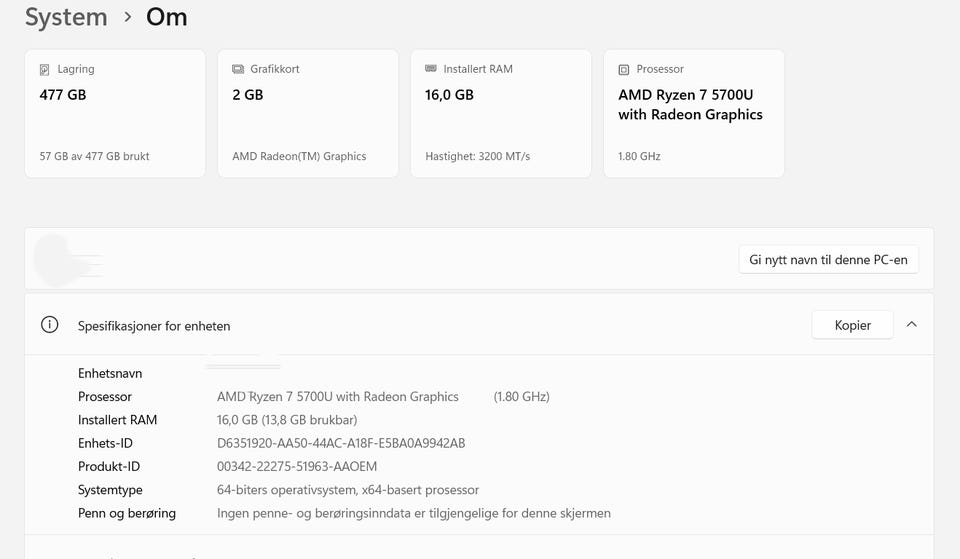960x559 pixels.
Task: Select the Penn og berøring label
Action: pyautogui.click(x=127, y=513)
